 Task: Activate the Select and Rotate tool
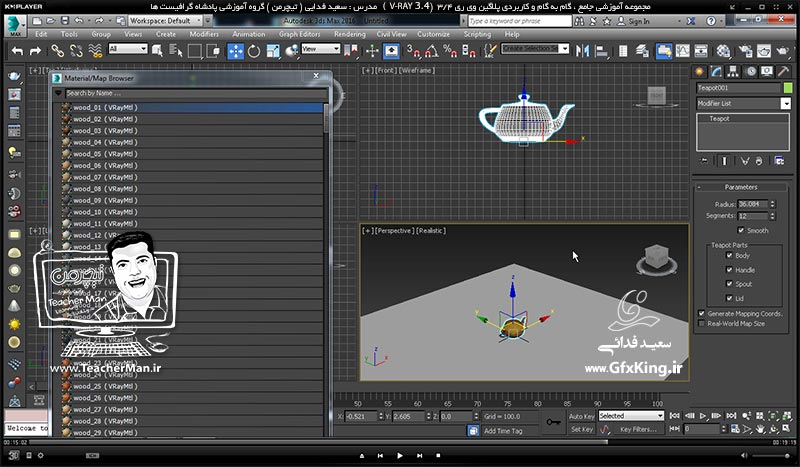(x=254, y=51)
